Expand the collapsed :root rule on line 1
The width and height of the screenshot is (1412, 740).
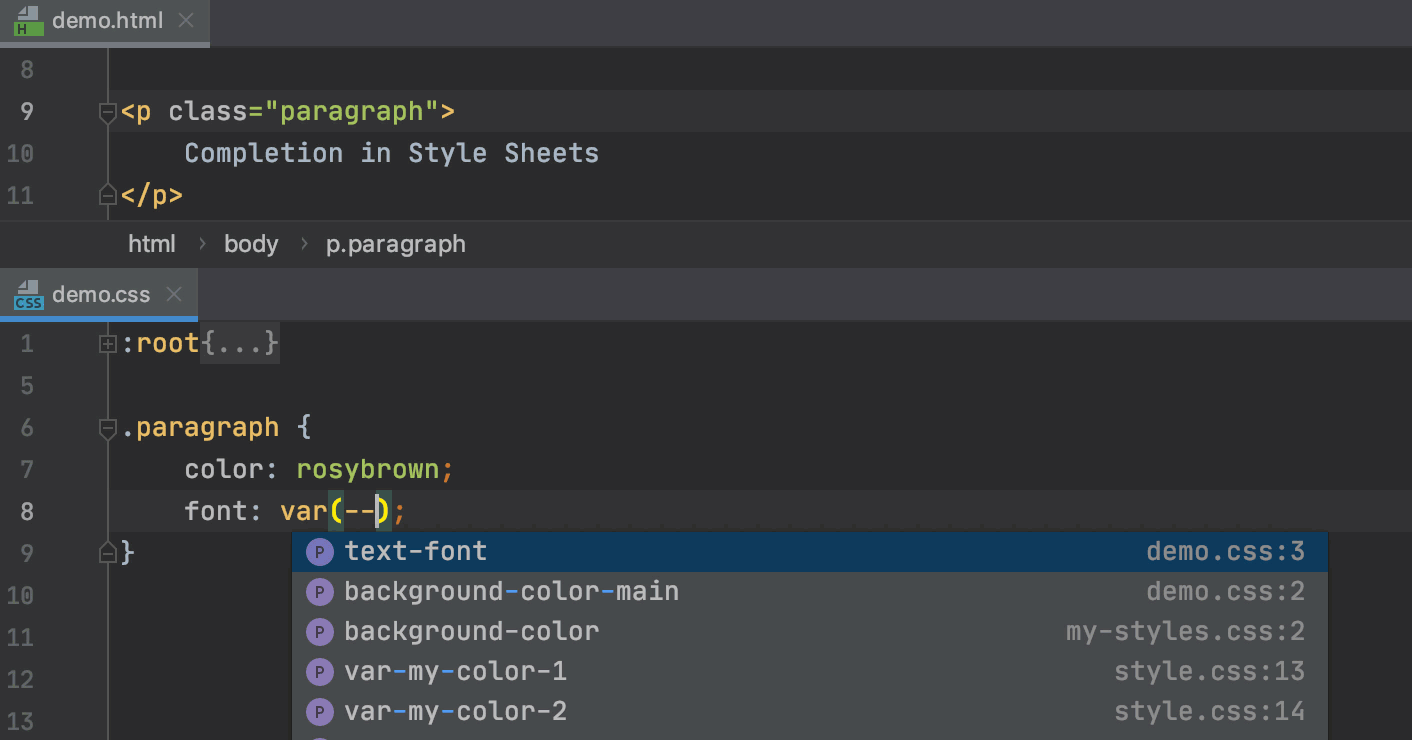coord(106,343)
